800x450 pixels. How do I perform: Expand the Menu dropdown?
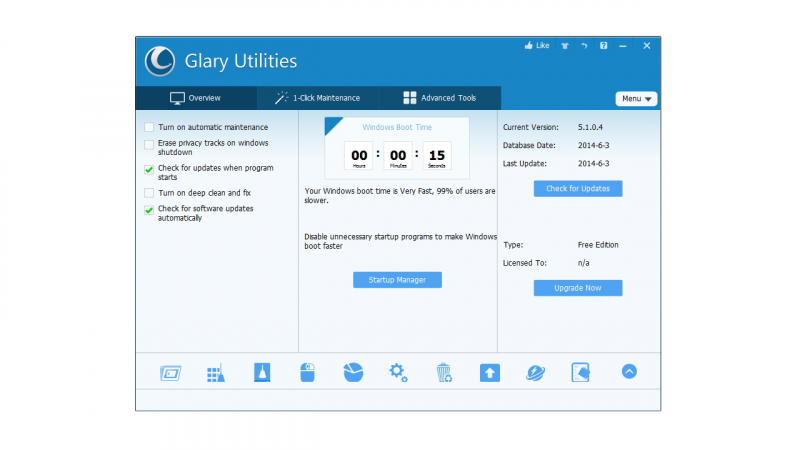pos(636,99)
